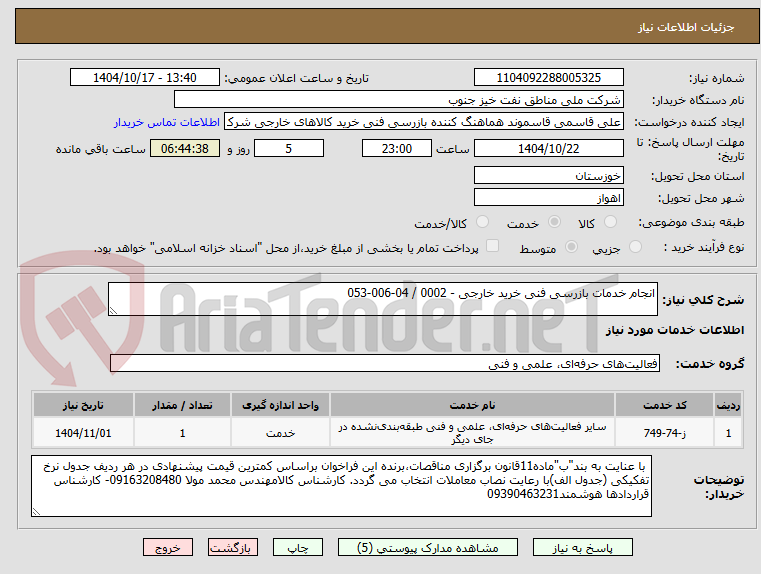This screenshot has height=574, width=761.
Task: Select the 'کالا' radio button
Action: [x=610, y=222]
